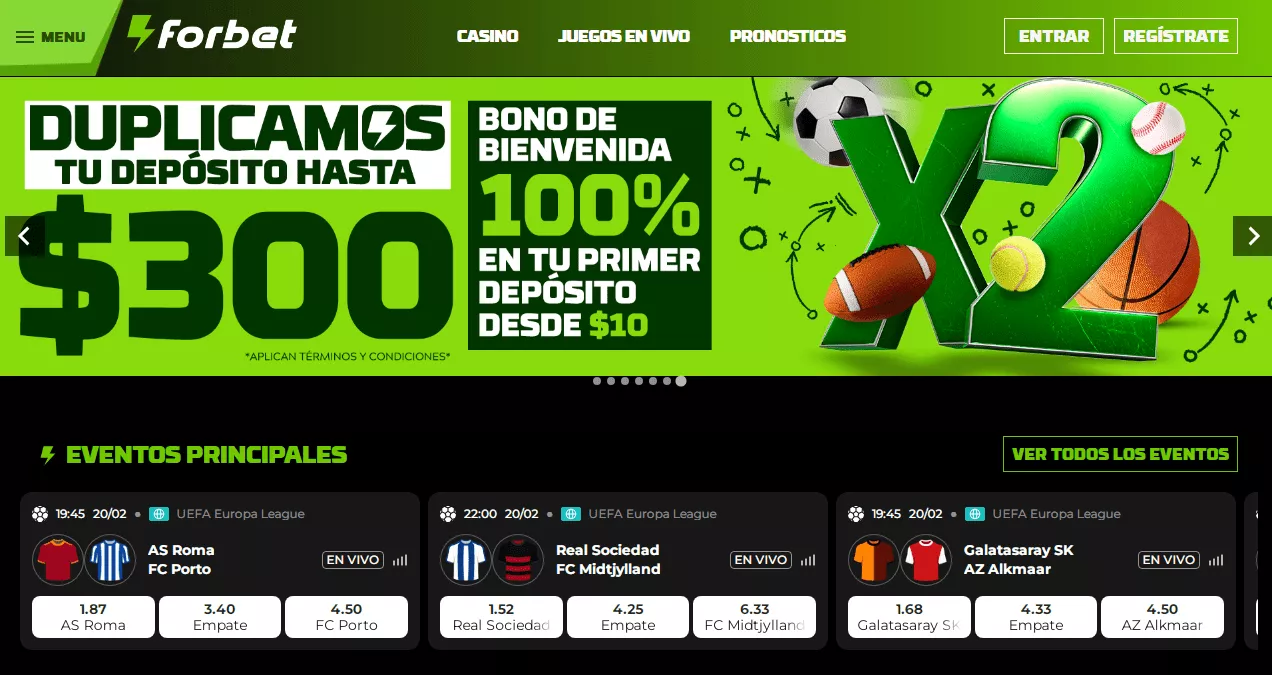Click the REGÍSTRATE button
Screen dimensions: 1272x675
[1176, 36]
